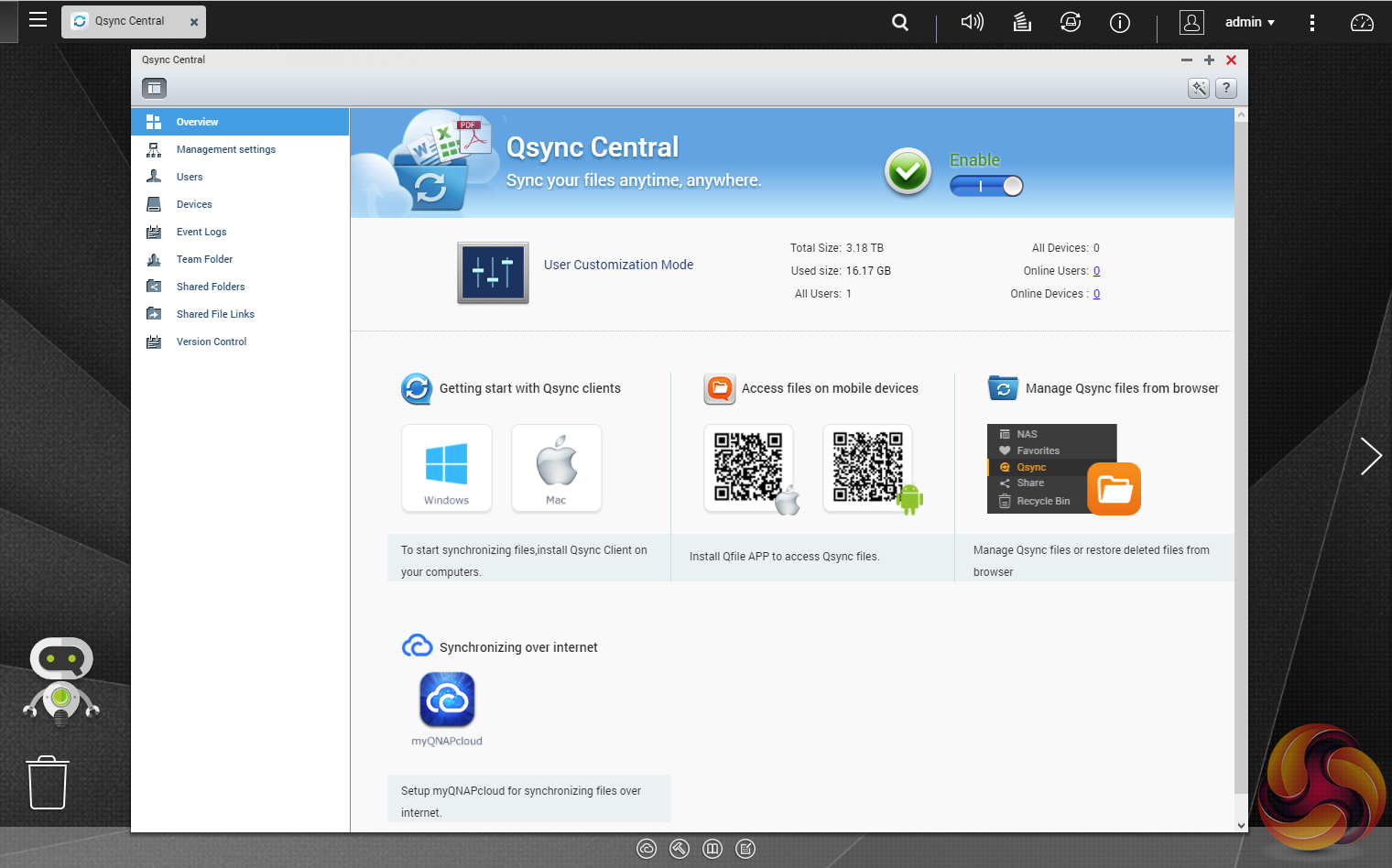The image size is (1392, 868).
Task: Open Users section in sidebar
Action: [x=240, y=177]
